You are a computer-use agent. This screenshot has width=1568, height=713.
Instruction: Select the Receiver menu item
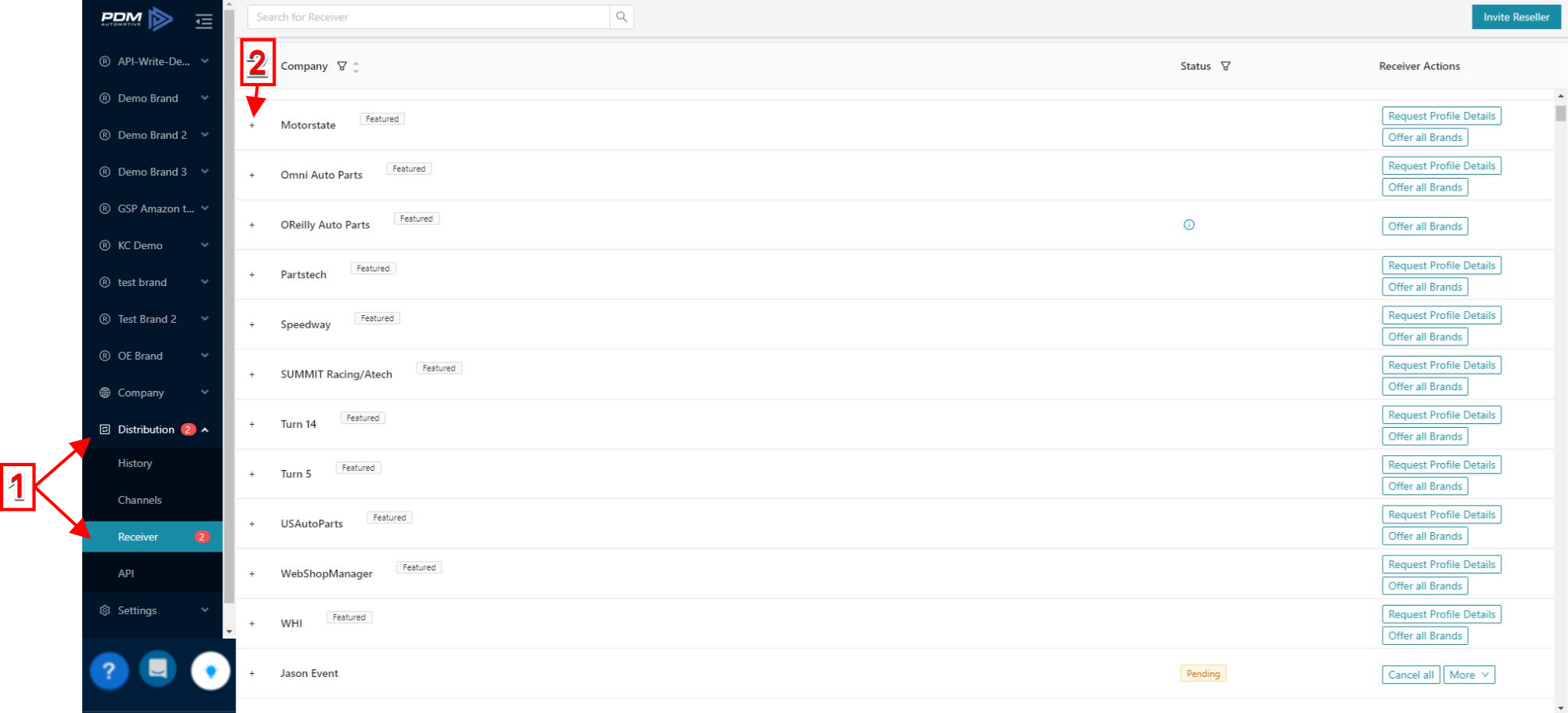pyautogui.click(x=153, y=537)
